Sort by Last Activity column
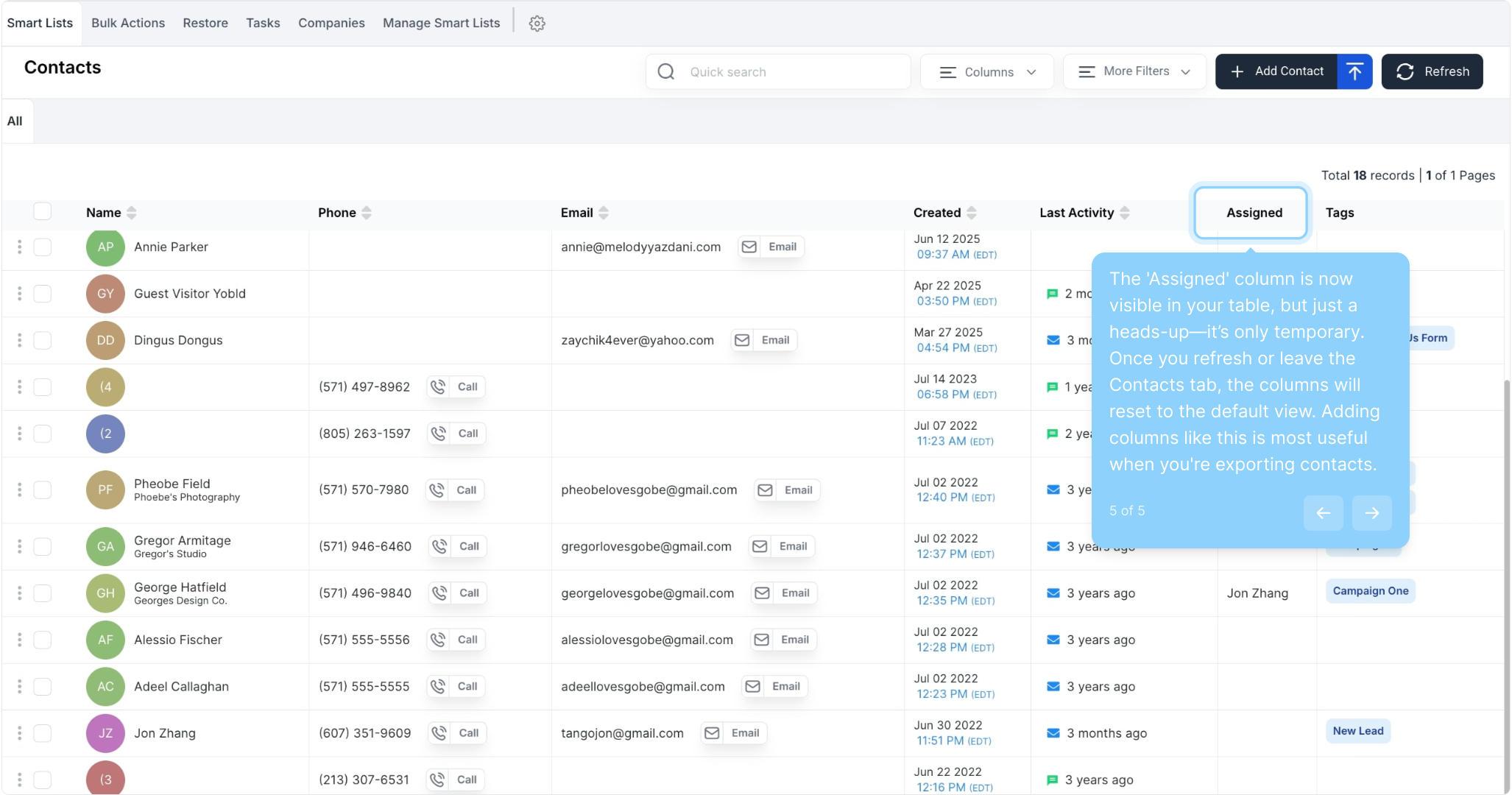 (1124, 213)
